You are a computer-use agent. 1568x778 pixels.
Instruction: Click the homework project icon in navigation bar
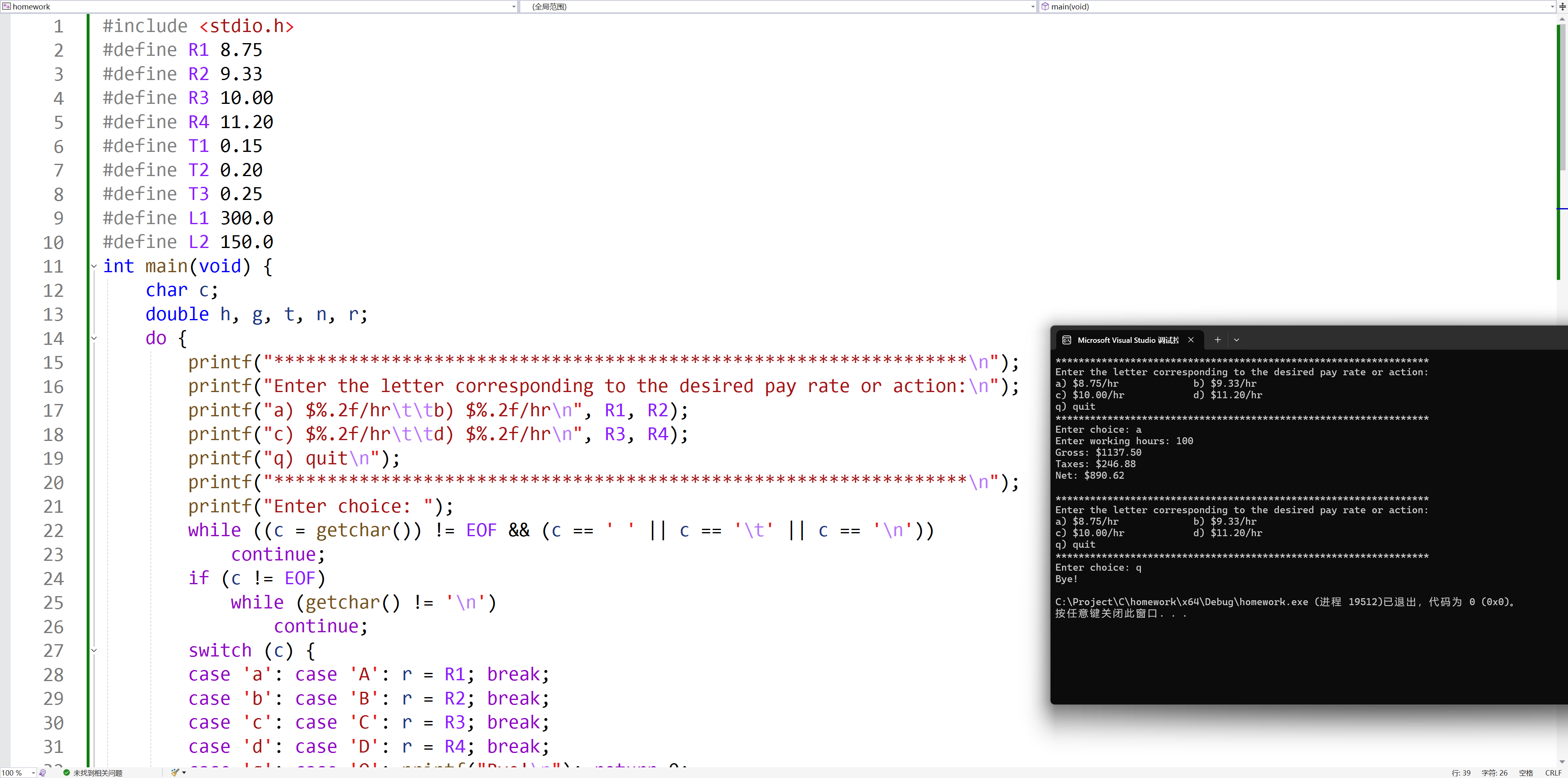tap(6, 6)
